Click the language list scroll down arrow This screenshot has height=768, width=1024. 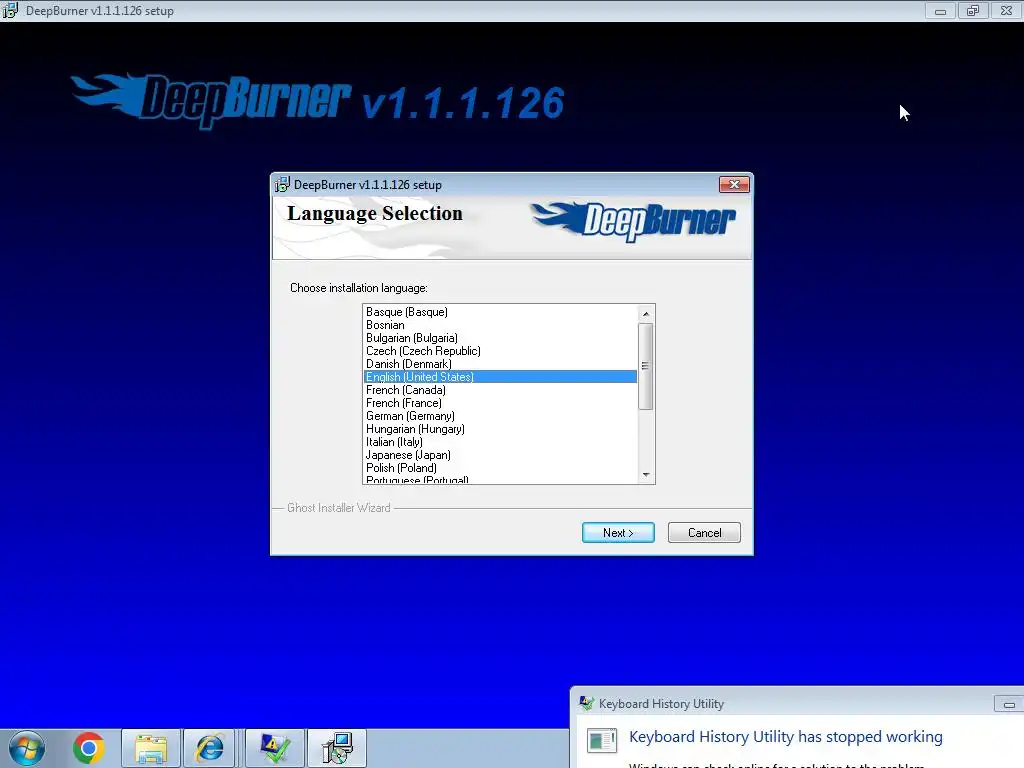646,475
